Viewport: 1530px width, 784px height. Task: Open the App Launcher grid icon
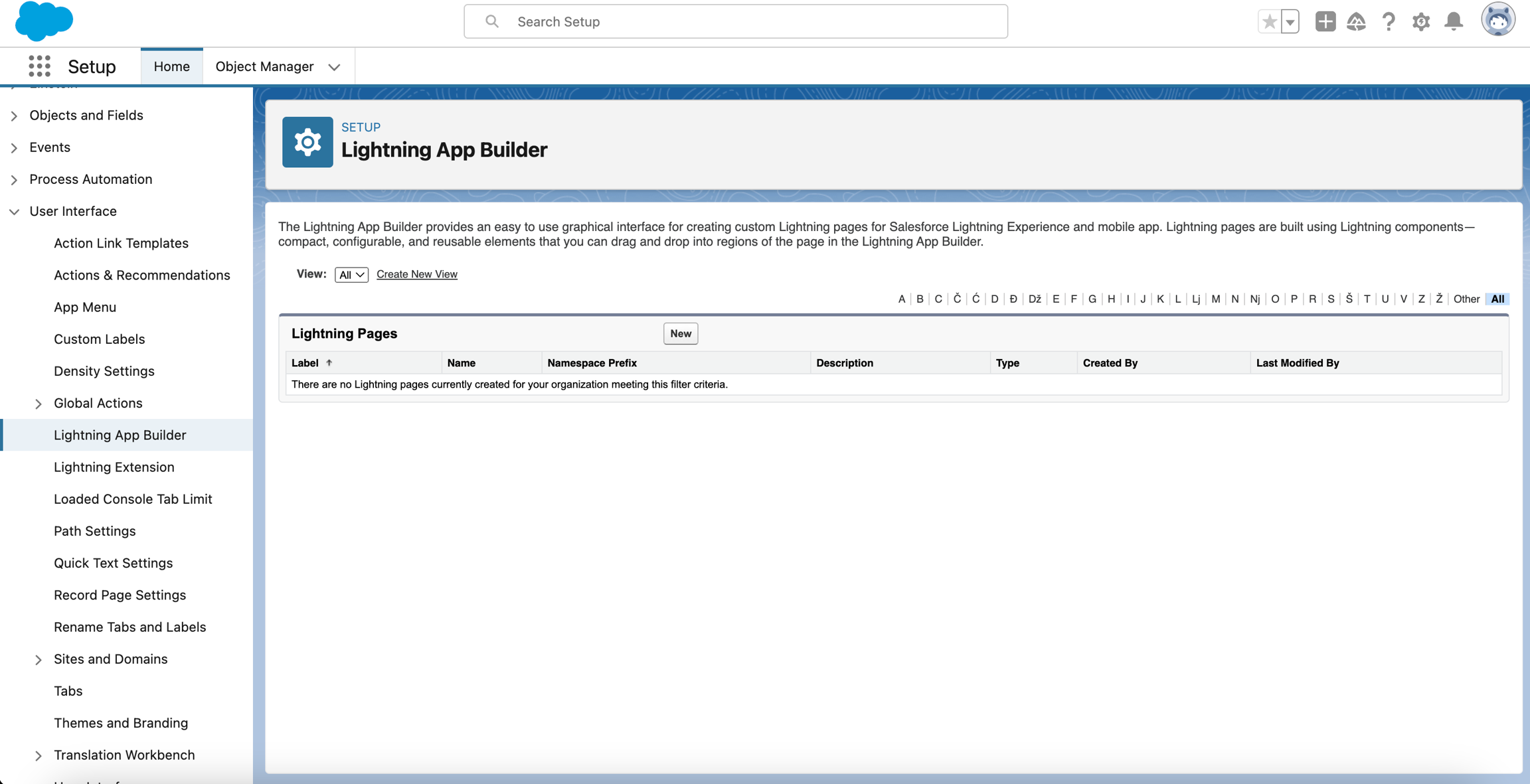39,66
